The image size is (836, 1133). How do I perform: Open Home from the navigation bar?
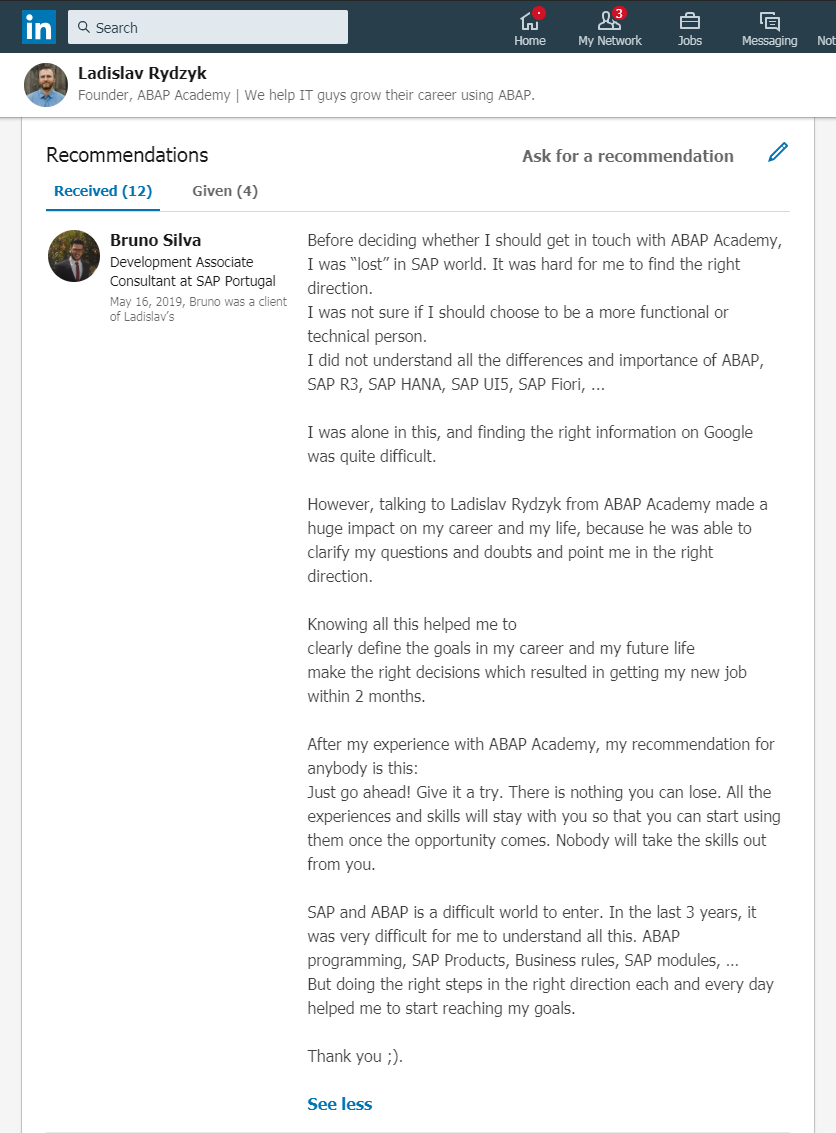pos(530,27)
